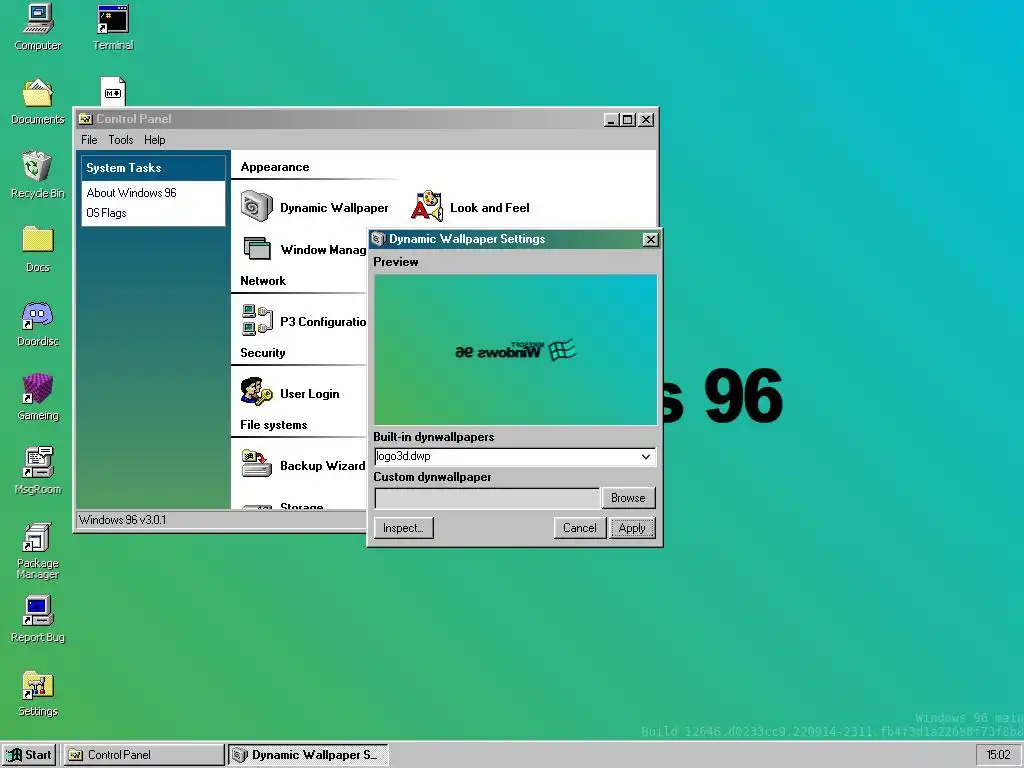The height and width of the screenshot is (768, 1024).
Task: Click the Look and Feel icon
Action: pyautogui.click(x=426, y=207)
